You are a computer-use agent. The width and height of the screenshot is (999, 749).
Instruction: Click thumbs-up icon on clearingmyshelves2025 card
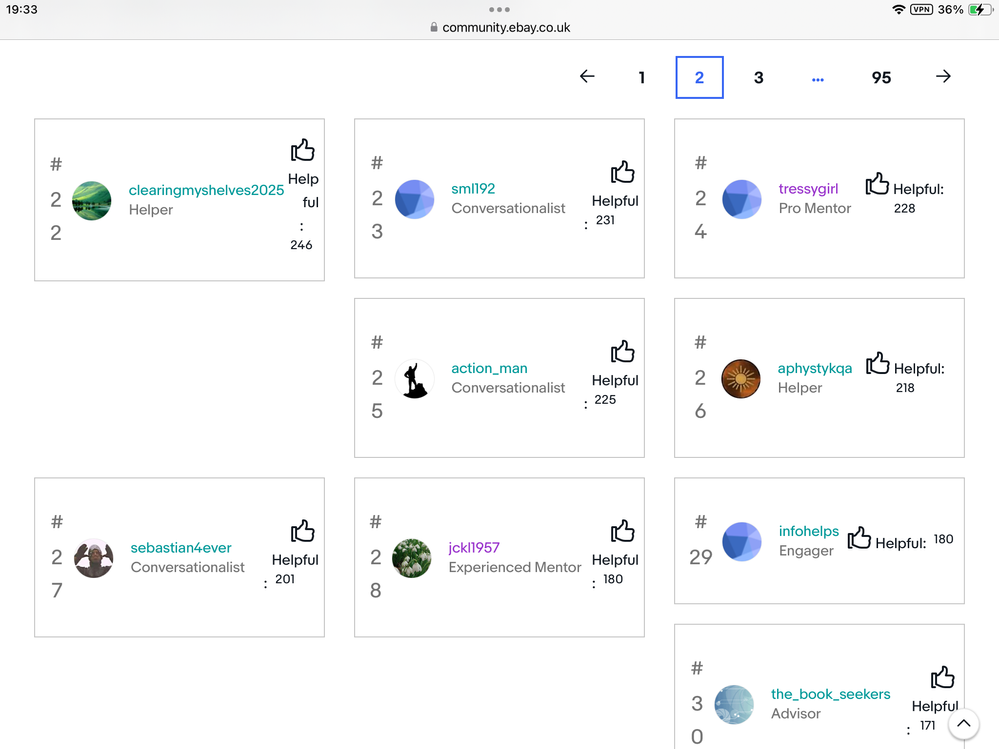pos(302,150)
